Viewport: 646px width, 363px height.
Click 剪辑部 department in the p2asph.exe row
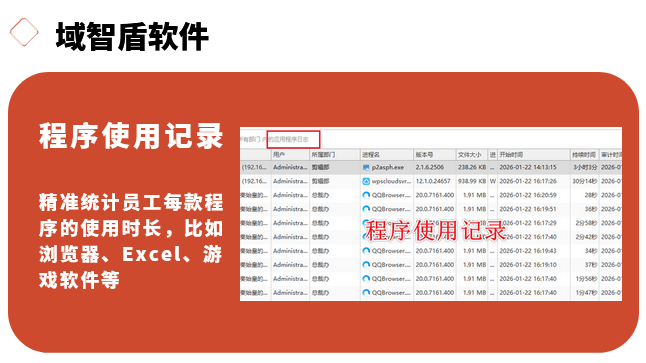321,167
